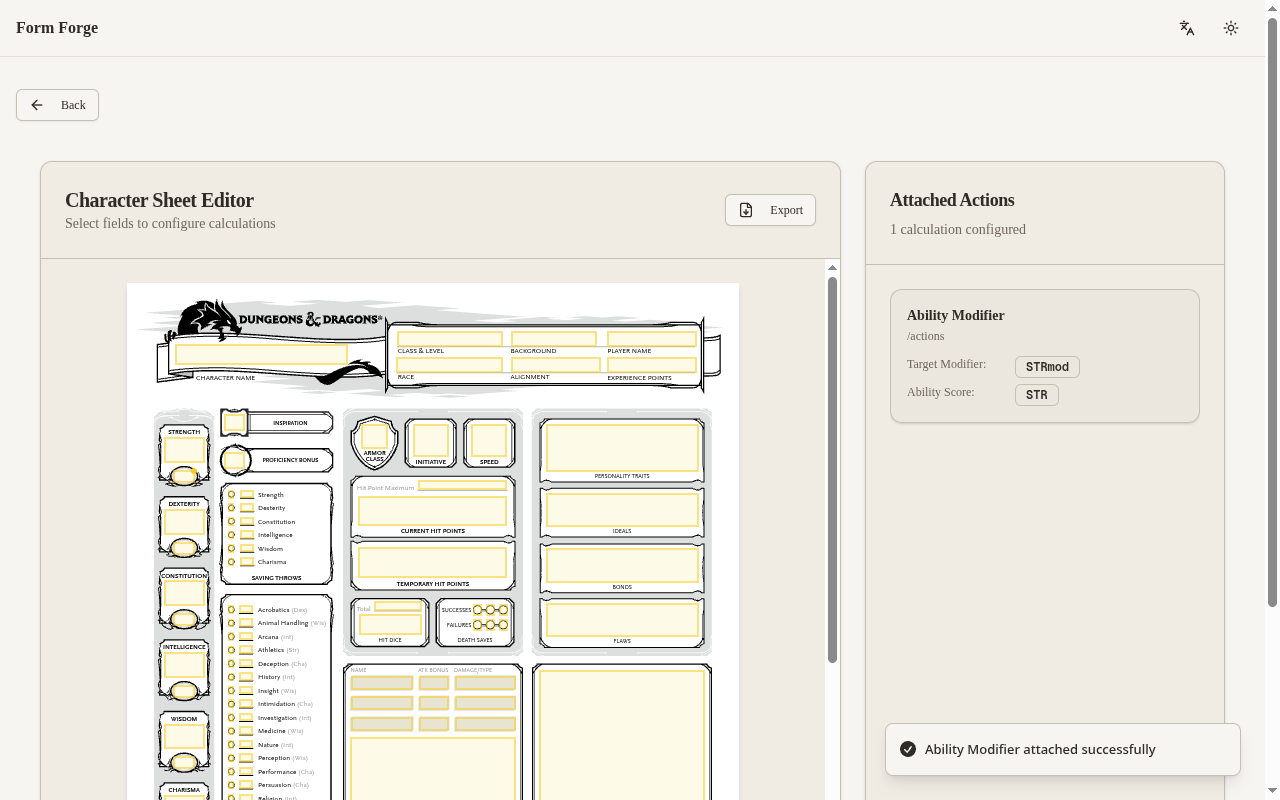Select the Strength modifier oval field

click(x=184, y=476)
